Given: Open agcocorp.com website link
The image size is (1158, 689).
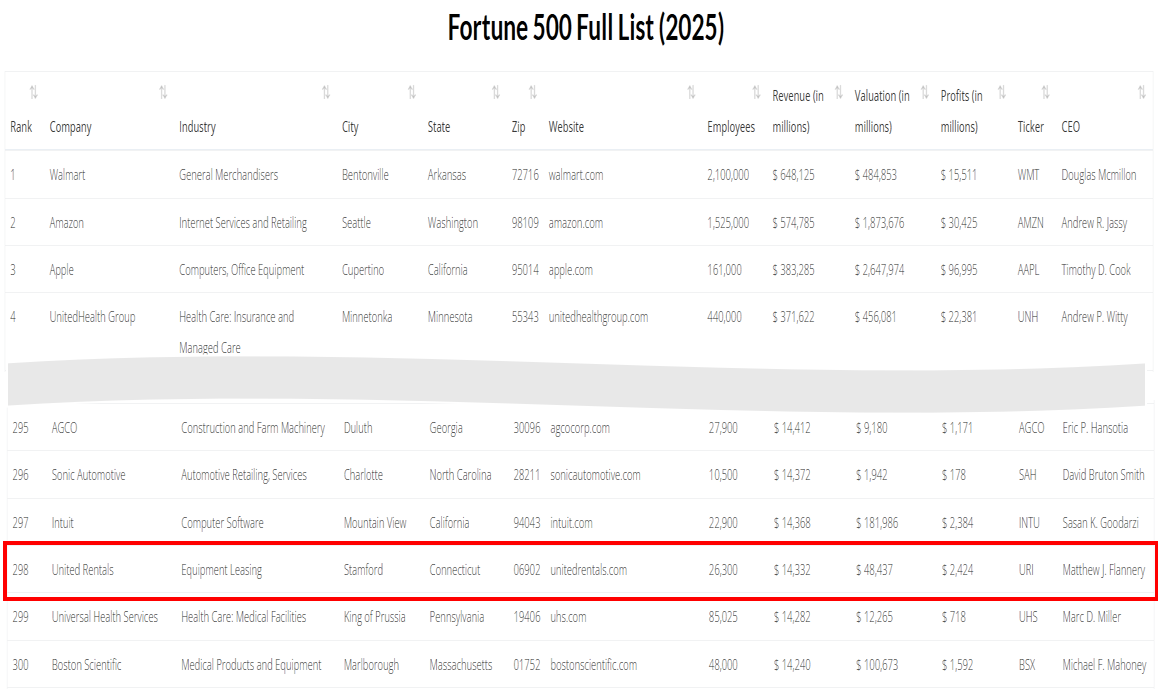Looking at the screenshot, I should 580,428.
